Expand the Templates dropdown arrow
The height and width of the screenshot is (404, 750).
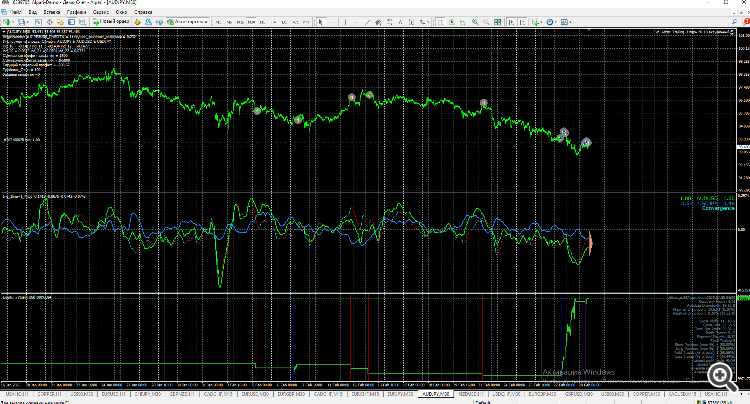571,22
